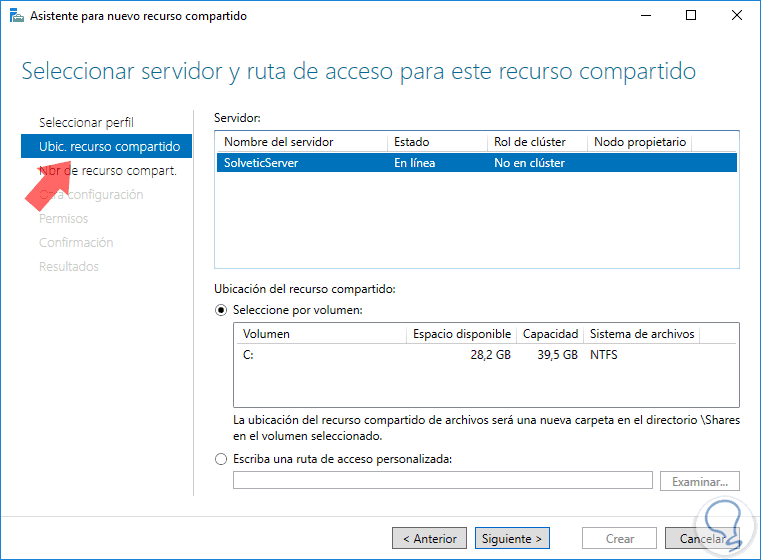The image size is (761, 560).
Task: Click the '< Anterior' button
Action: 430,538
